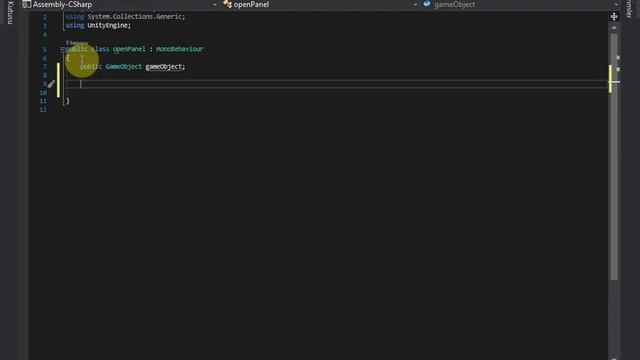The width and height of the screenshot is (640, 360).
Task: Click the yellow change marker in the scrollbar
Action: [610, 79]
